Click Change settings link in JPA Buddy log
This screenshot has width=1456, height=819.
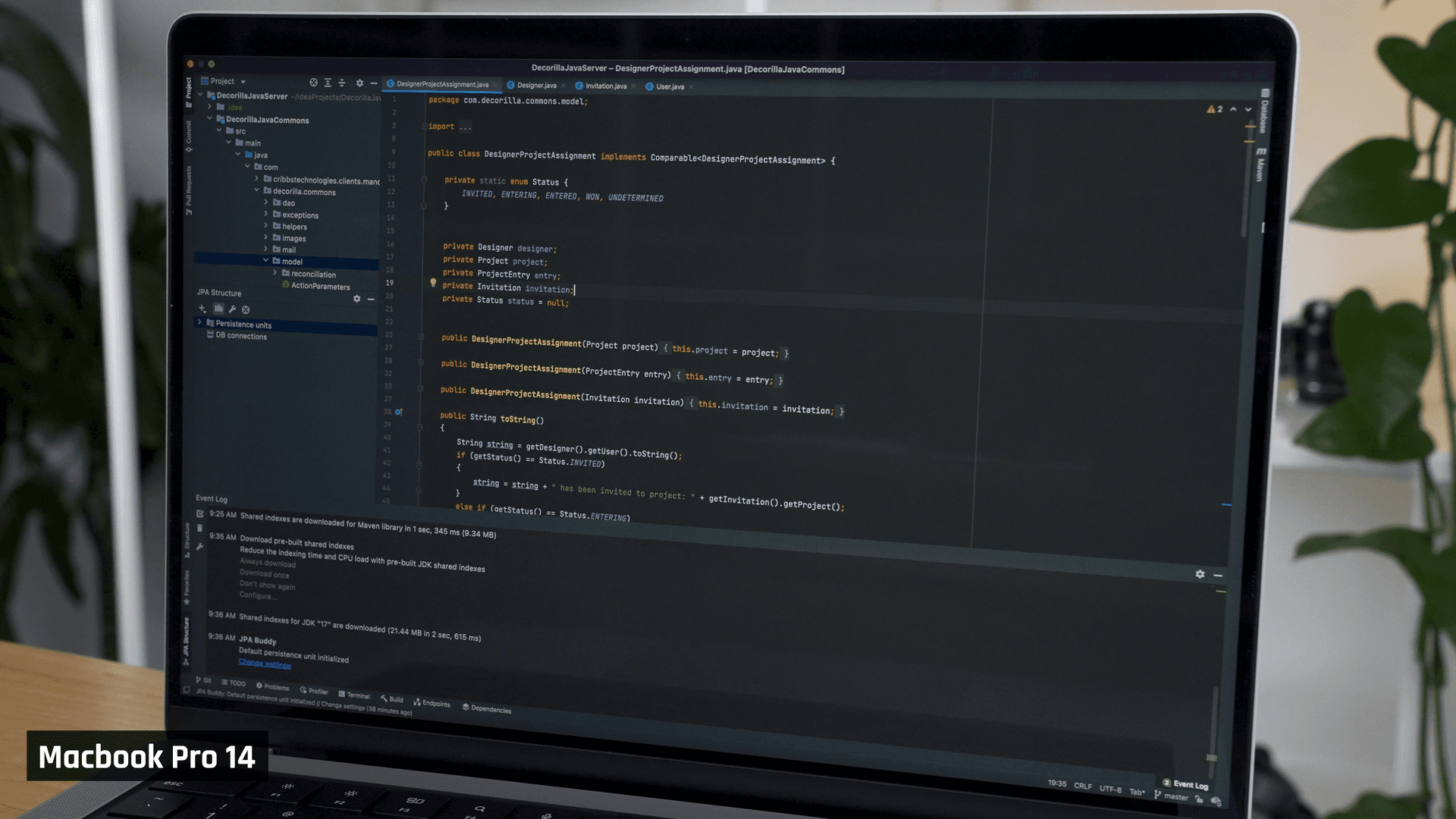coord(265,664)
